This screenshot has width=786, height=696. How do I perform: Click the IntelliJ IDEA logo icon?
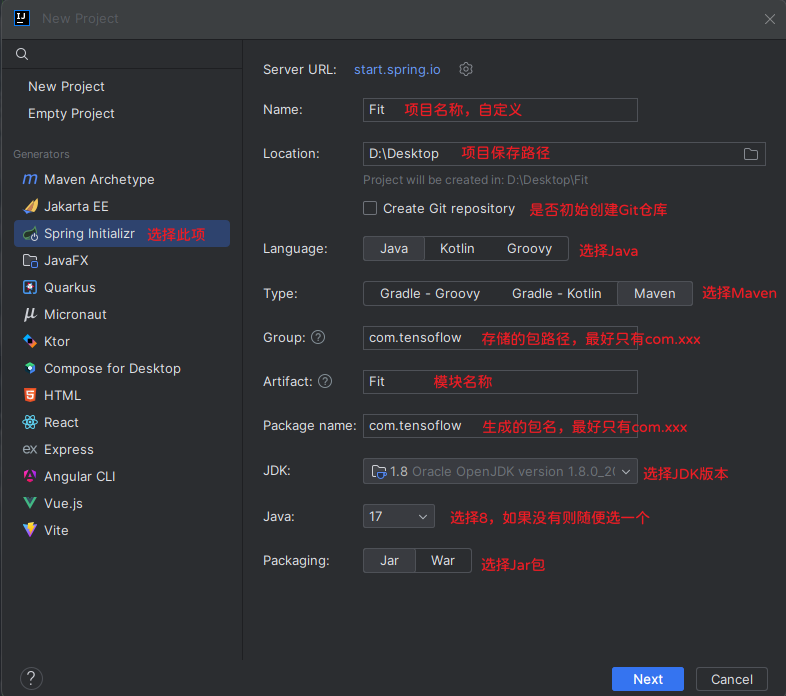tap(22, 18)
